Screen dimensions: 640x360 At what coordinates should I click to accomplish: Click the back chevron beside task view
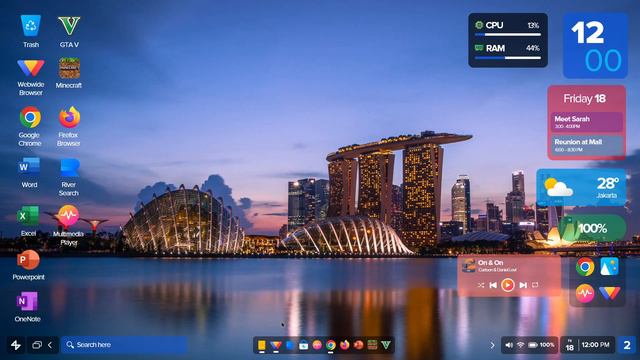click(x=50, y=345)
